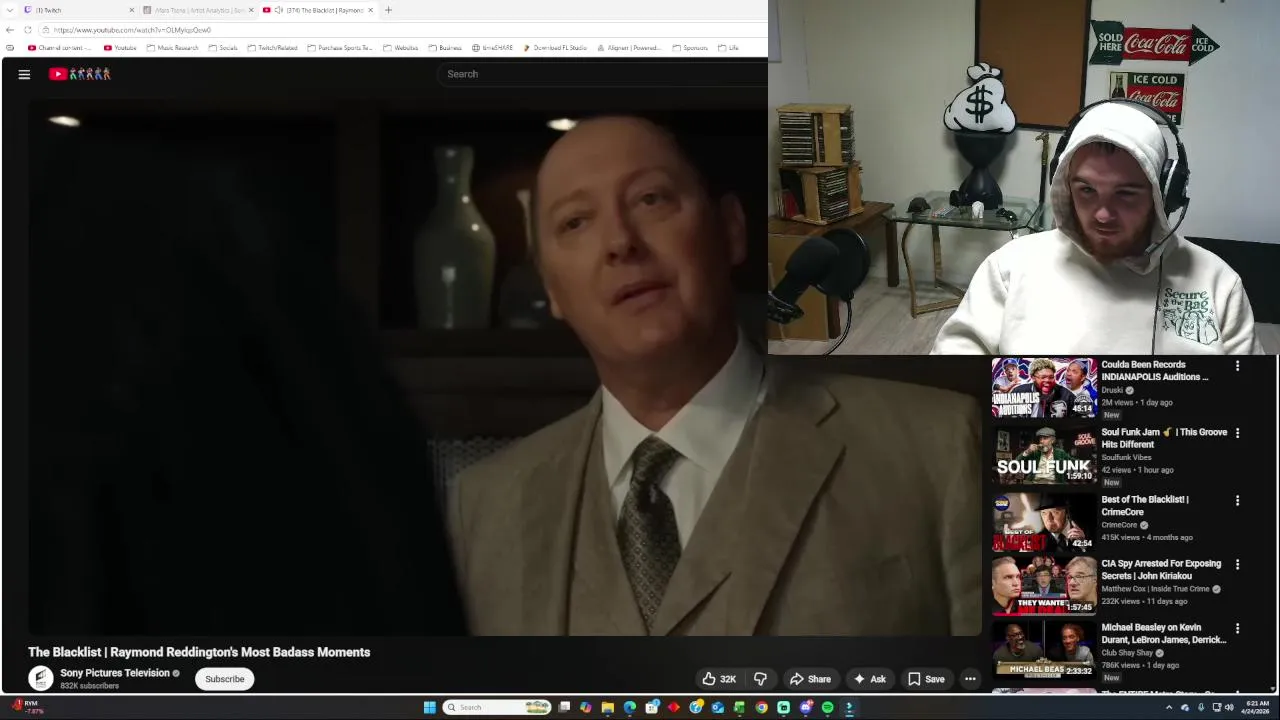Open the Windows Start button
The width and height of the screenshot is (1280, 720).
[x=429, y=708]
